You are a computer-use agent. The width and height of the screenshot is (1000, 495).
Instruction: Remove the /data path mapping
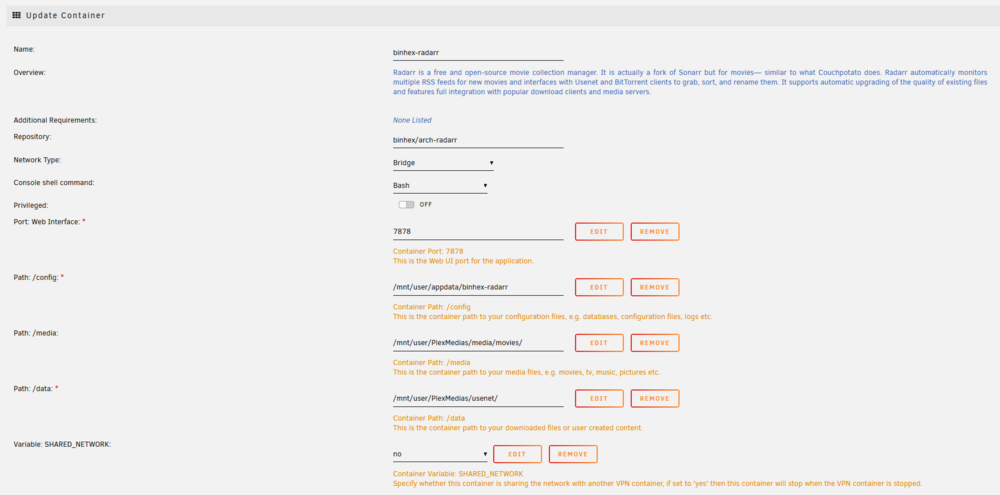tap(655, 398)
